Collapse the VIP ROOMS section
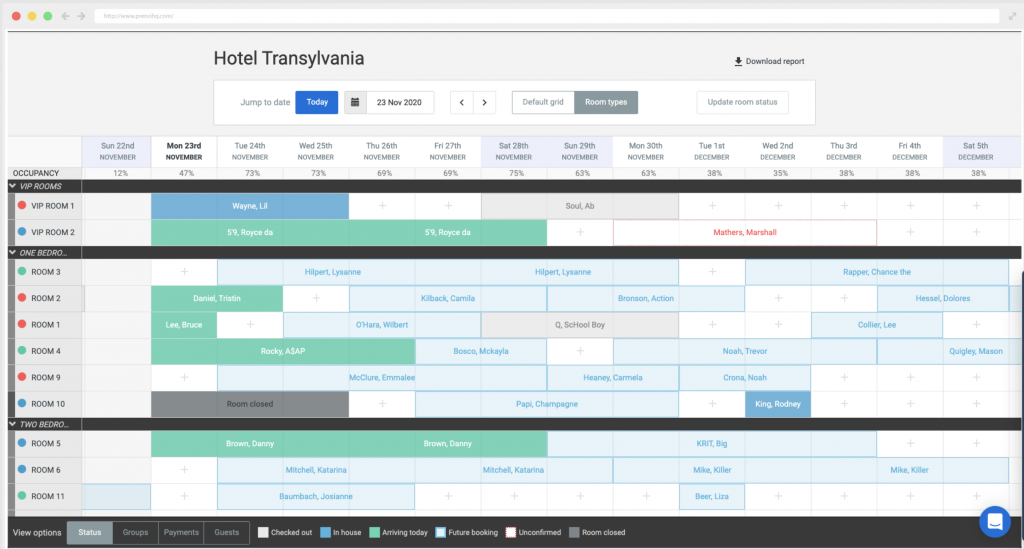 12,186
